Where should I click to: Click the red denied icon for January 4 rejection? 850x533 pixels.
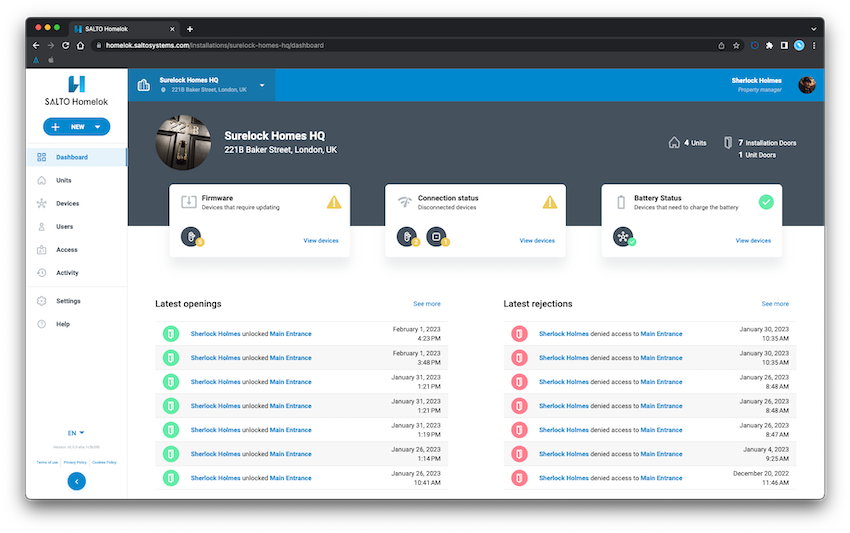point(519,454)
